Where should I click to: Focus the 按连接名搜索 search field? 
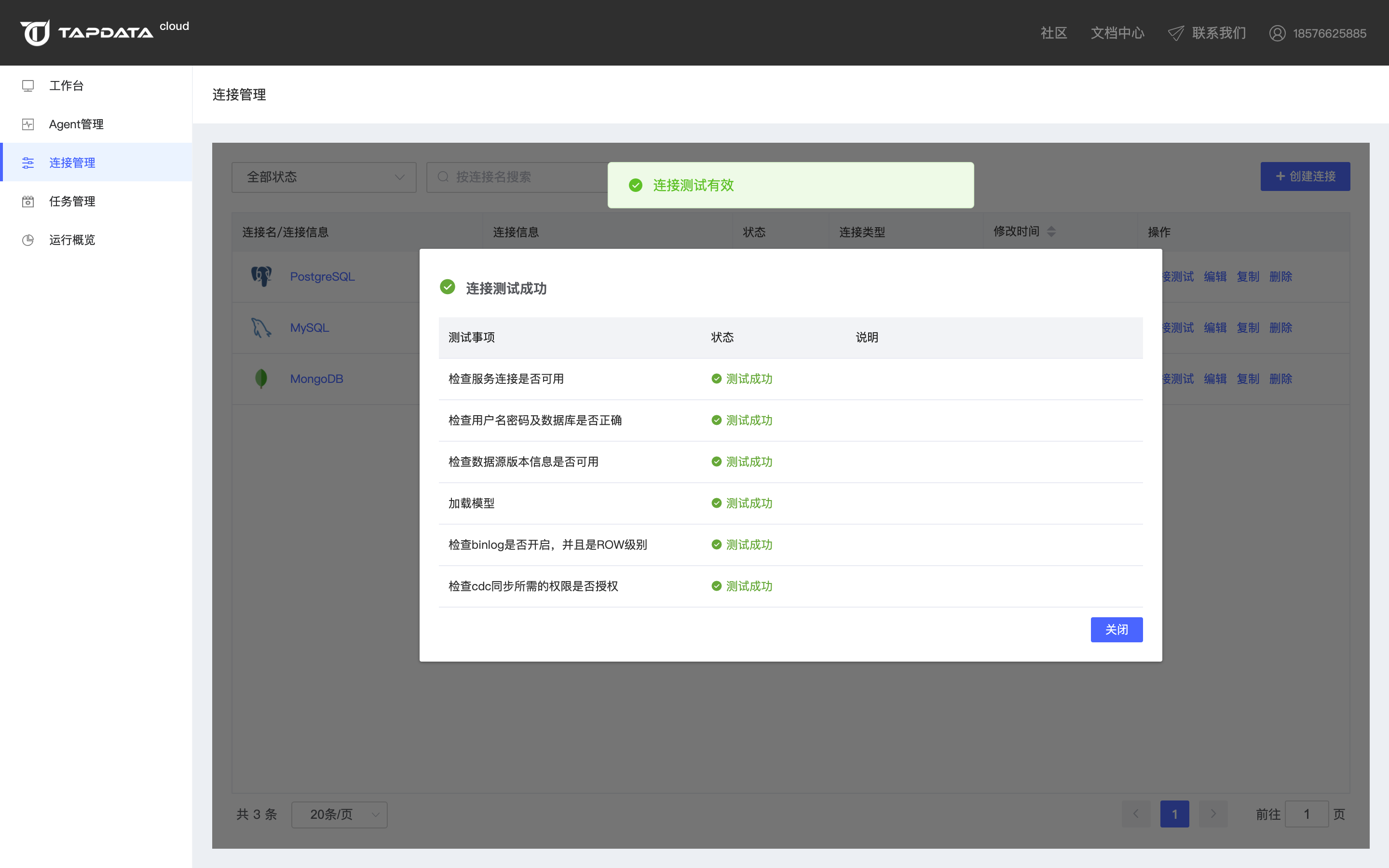tap(517, 177)
